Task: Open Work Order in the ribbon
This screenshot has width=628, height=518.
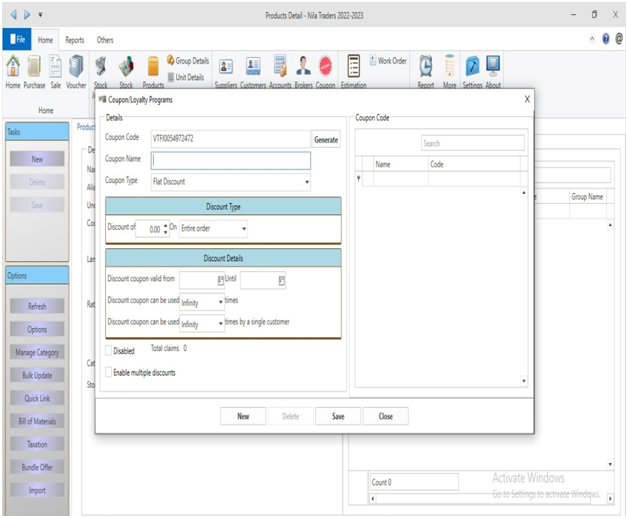Action: click(x=388, y=60)
